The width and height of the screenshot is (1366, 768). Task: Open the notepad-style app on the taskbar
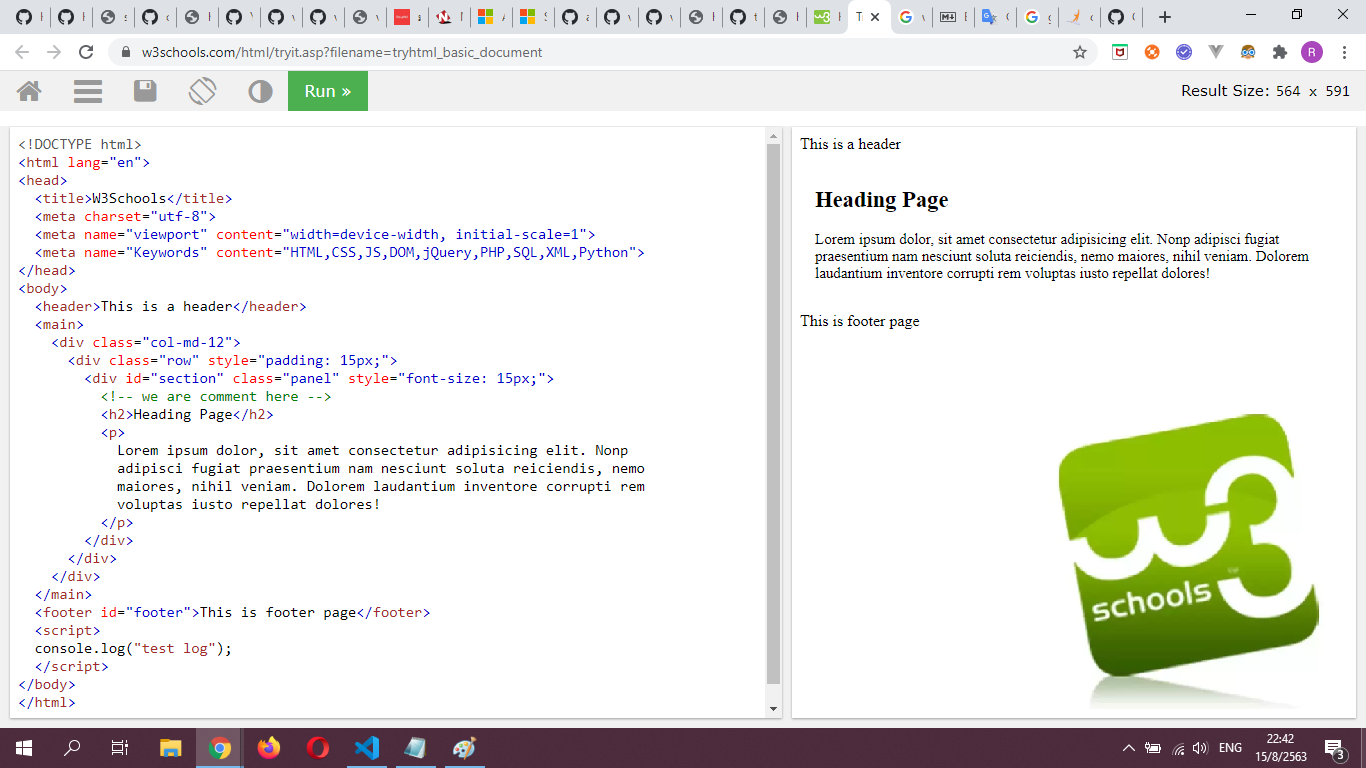click(415, 748)
